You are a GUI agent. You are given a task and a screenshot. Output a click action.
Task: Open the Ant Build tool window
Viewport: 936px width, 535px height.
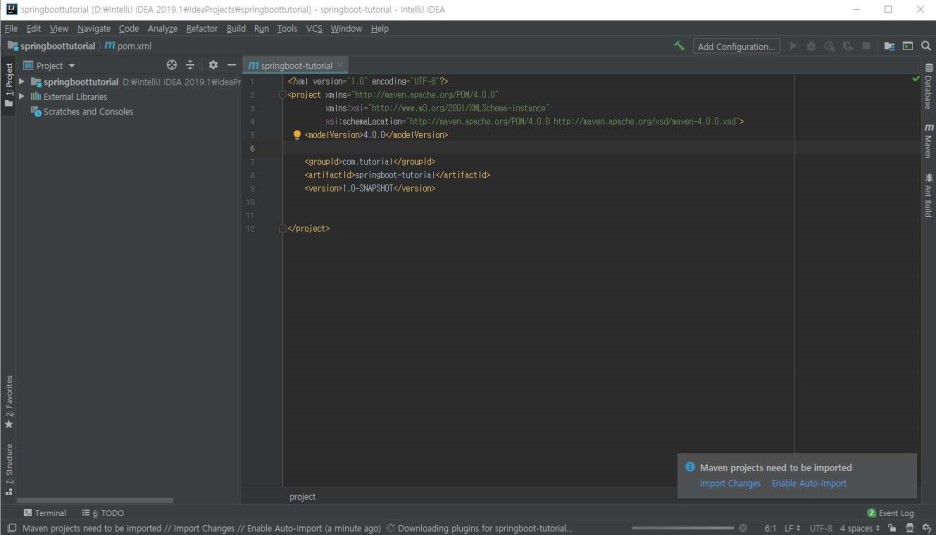pyautogui.click(x=928, y=195)
